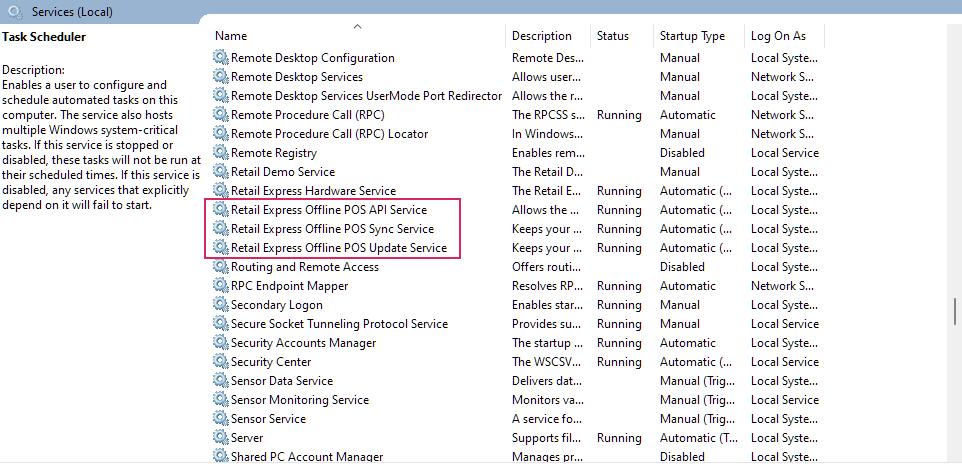
Task: Click Running status of RPC Endpoint Mapper
Action: click(x=619, y=286)
